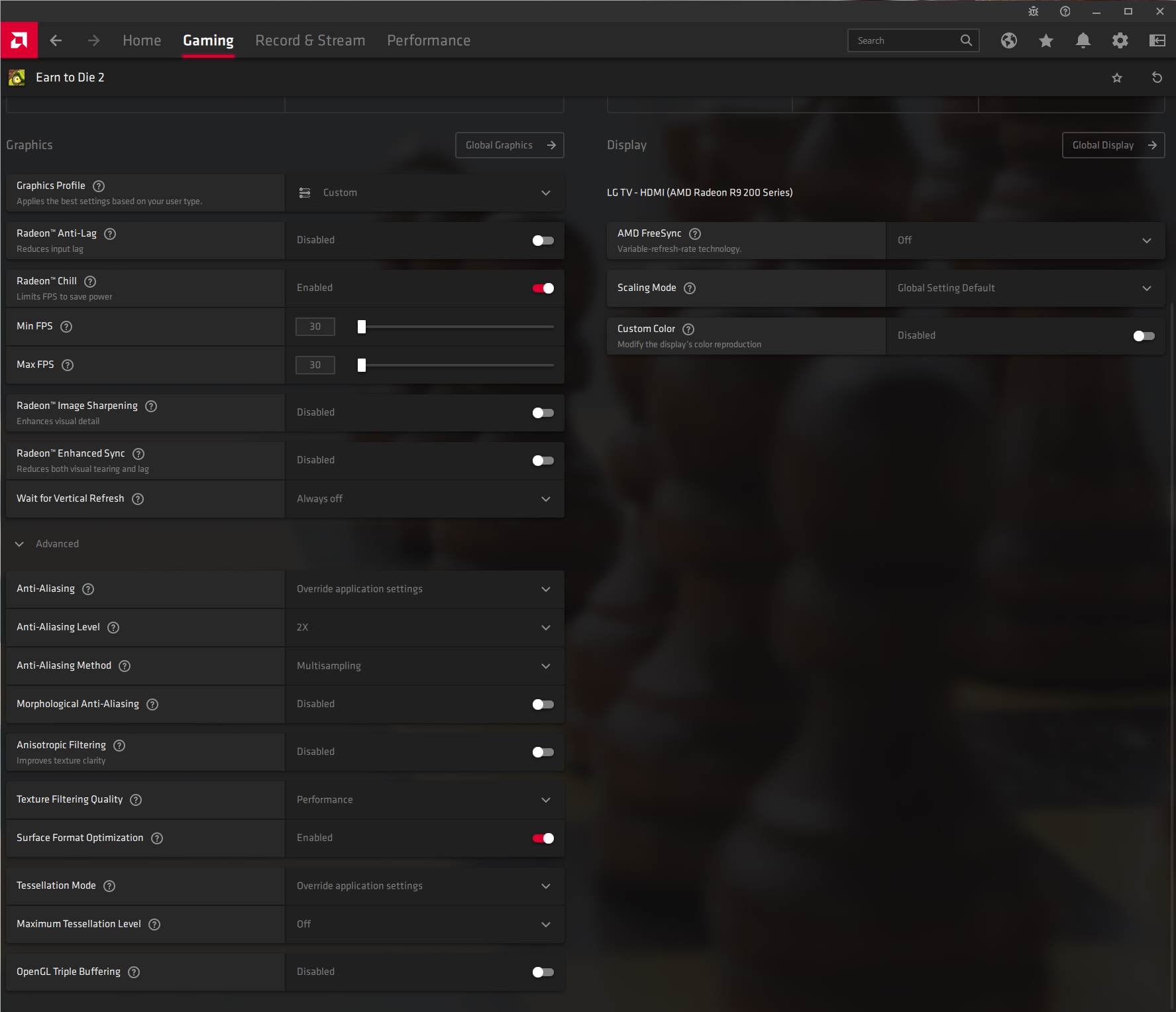Show help for Radeon Anti-Lag

[x=110, y=234]
